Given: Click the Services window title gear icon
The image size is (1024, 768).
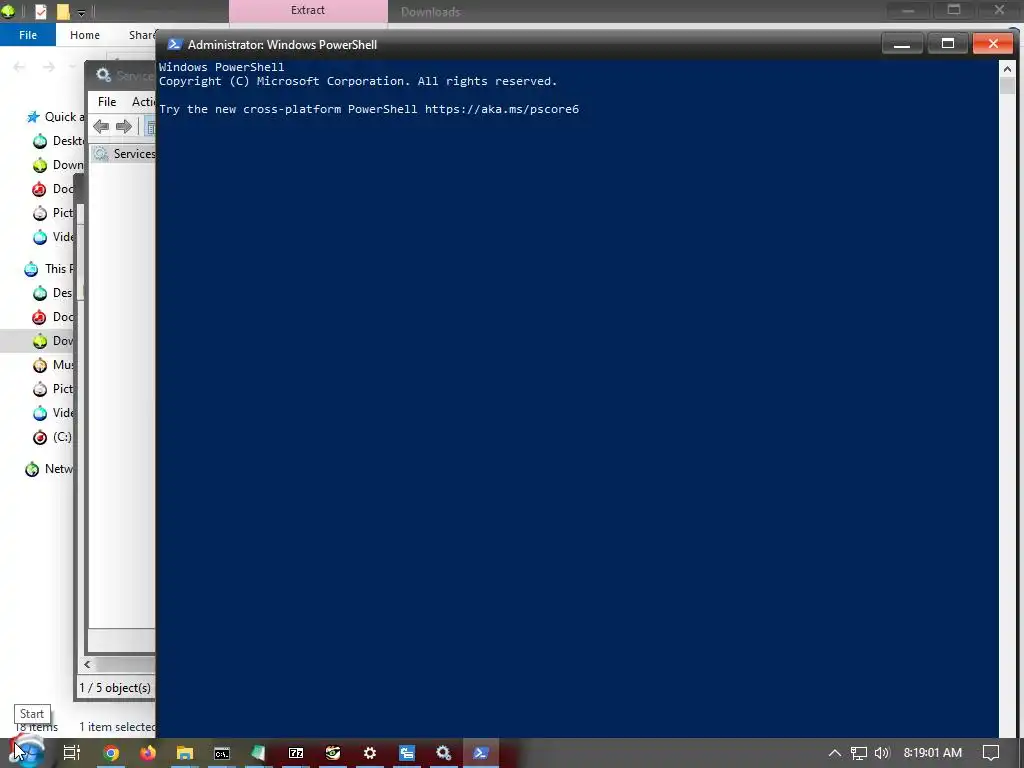Looking at the screenshot, I should point(103,75).
